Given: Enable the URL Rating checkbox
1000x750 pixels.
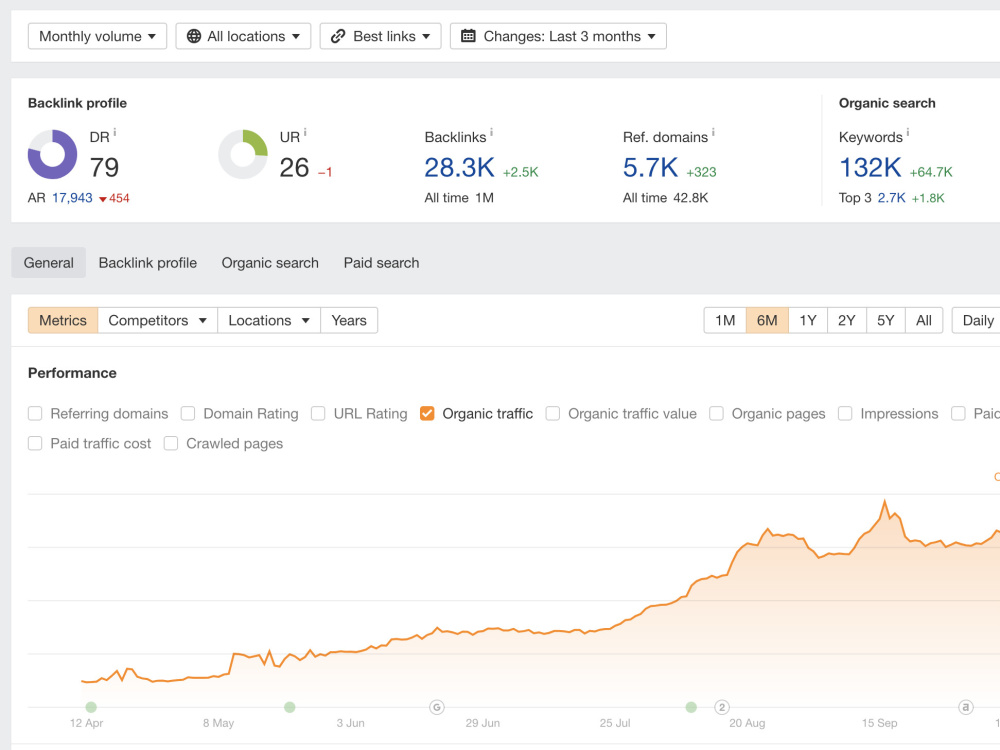Looking at the screenshot, I should [318, 414].
